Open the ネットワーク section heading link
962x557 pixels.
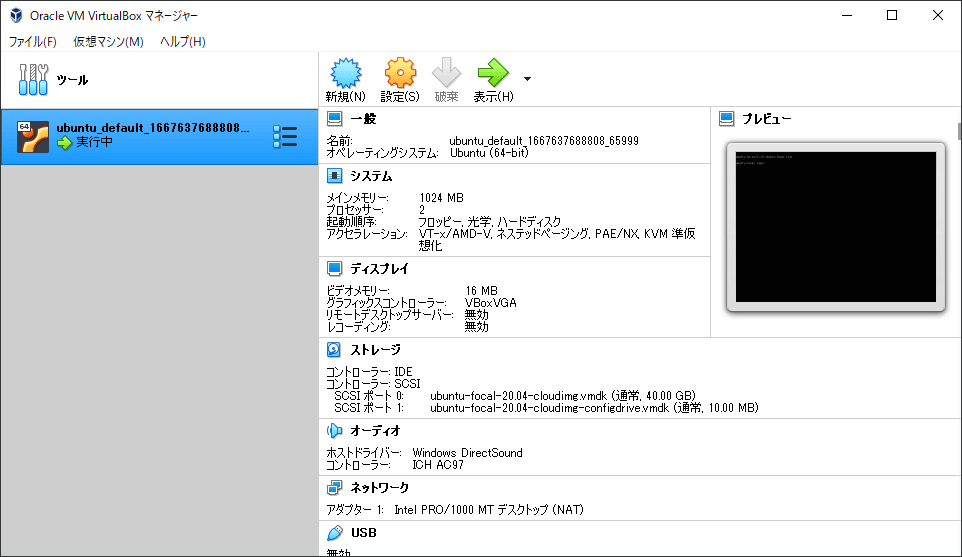pyautogui.click(x=379, y=488)
